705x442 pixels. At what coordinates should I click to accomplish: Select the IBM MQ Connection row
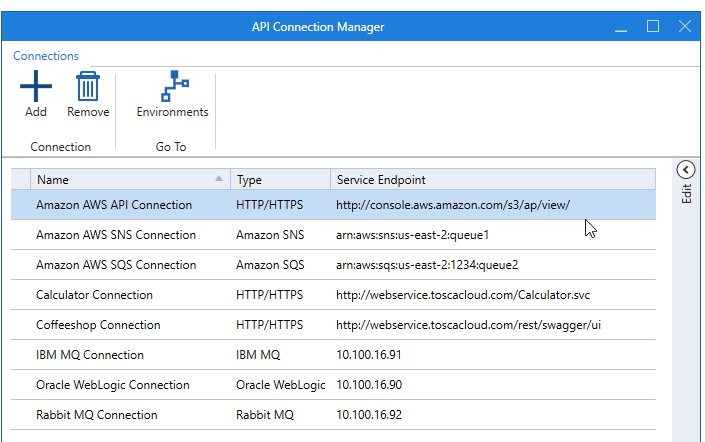pos(333,355)
